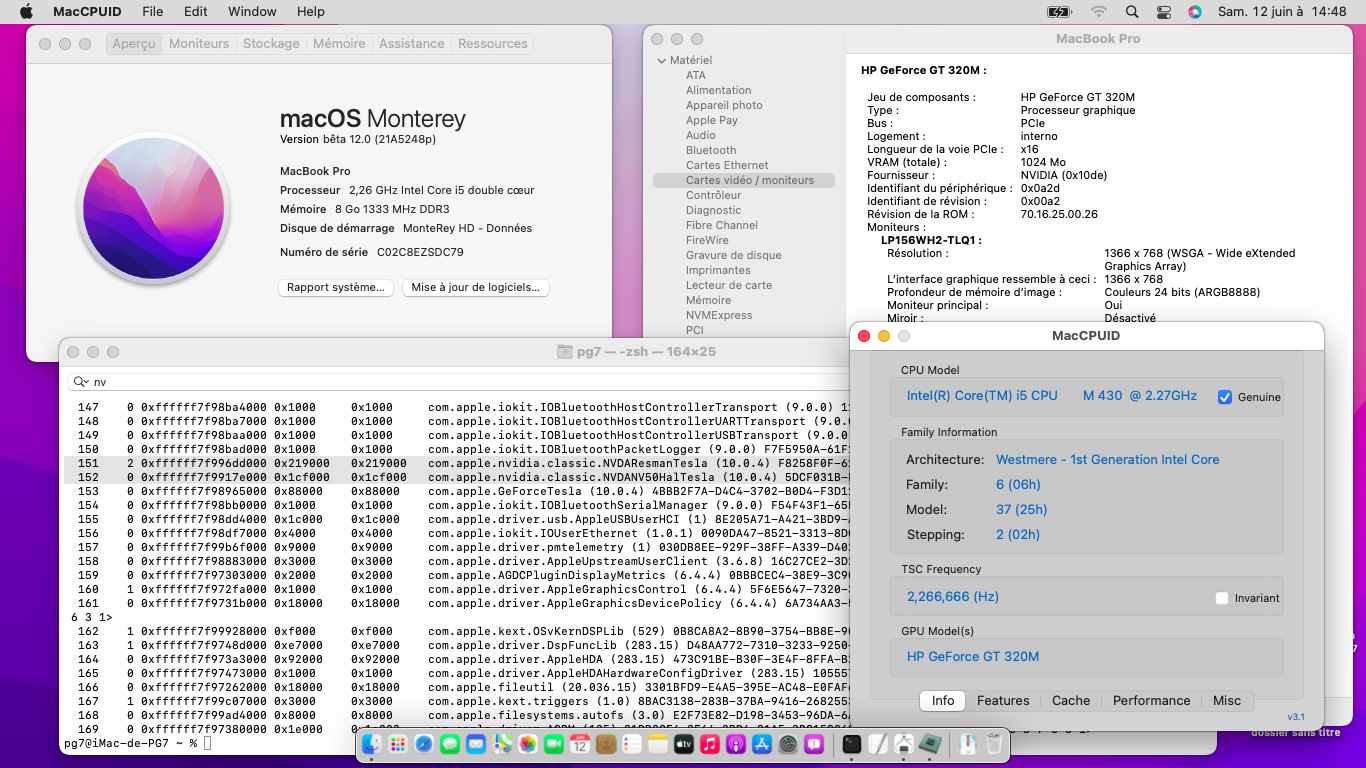The width and height of the screenshot is (1366, 768).
Task: Open Contacts app in the Dock
Action: [606, 744]
